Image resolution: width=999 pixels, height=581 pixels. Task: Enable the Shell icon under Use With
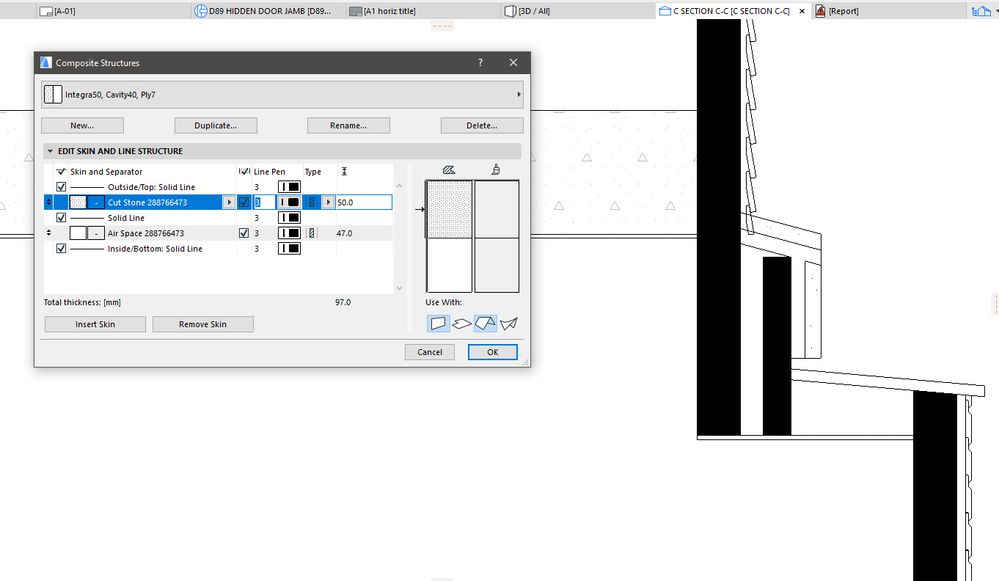point(508,322)
